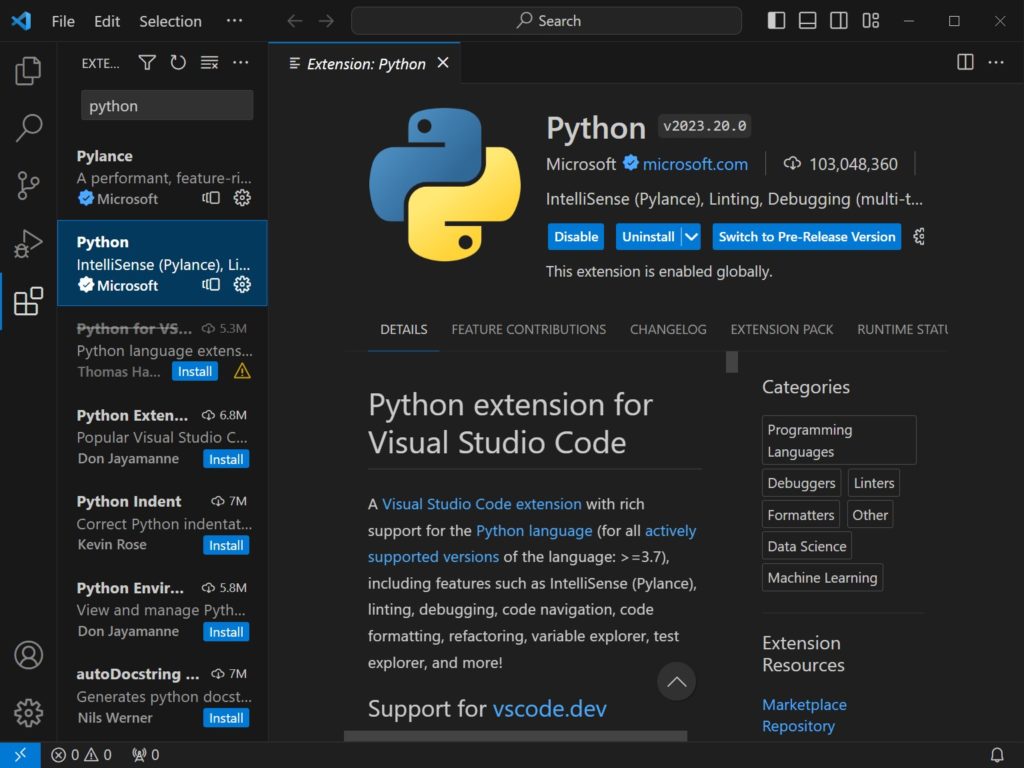Expand the Uninstall dropdown arrow
The image size is (1024, 768).
(x=691, y=236)
